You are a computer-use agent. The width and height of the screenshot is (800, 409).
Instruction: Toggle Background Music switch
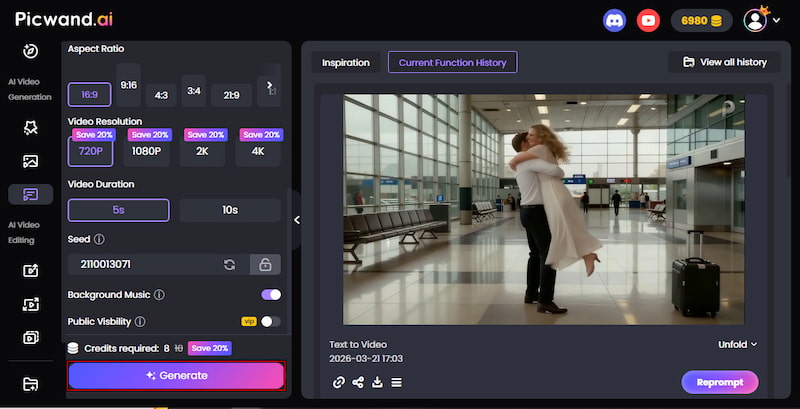click(x=270, y=295)
